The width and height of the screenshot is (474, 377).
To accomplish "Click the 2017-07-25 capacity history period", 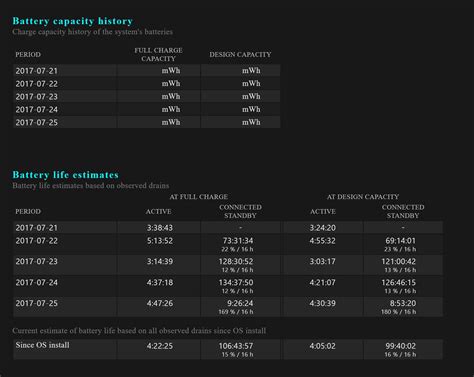I will pyautogui.click(x=37, y=122).
